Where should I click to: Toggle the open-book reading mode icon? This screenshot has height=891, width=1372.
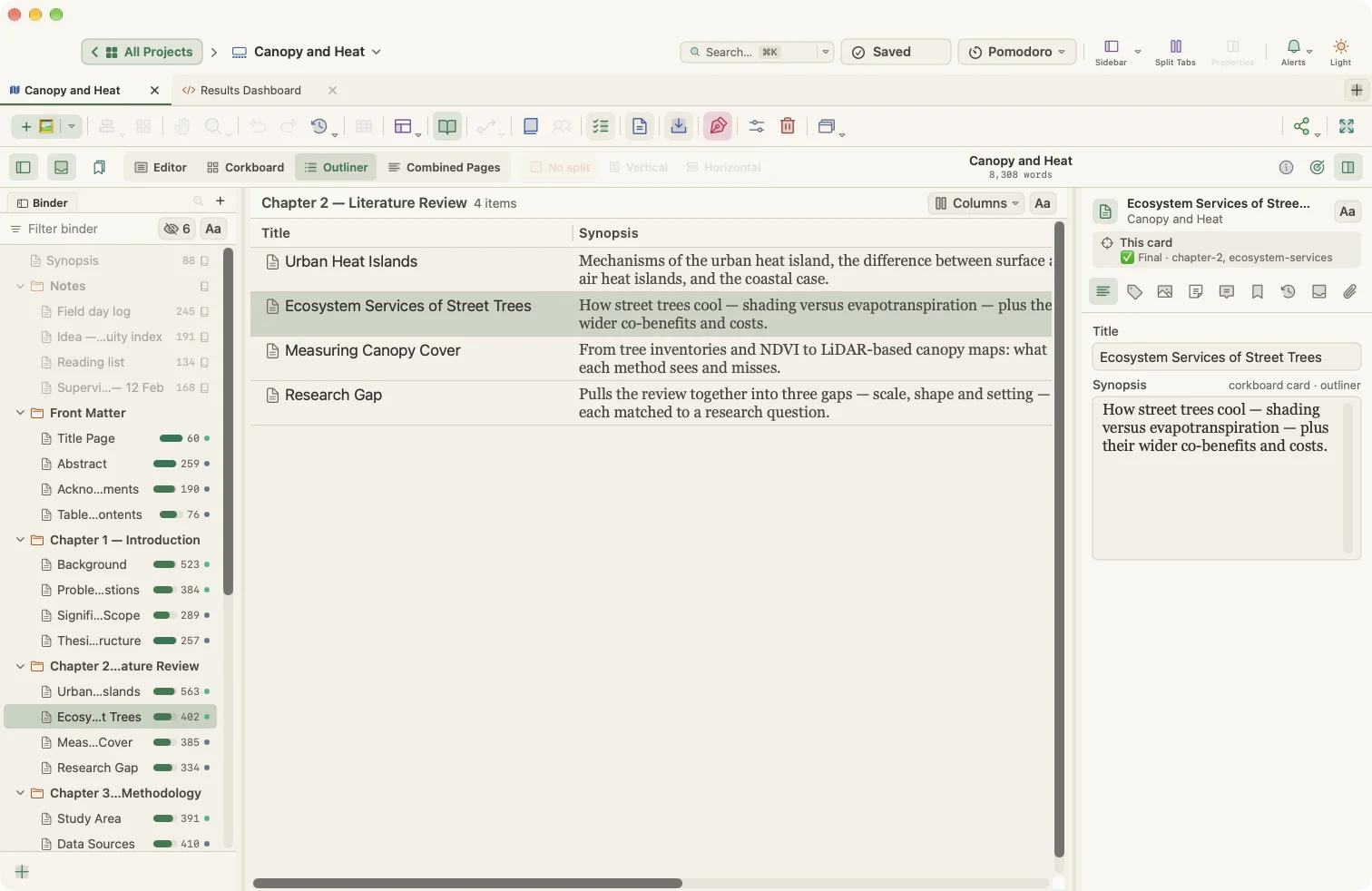pyautogui.click(x=447, y=126)
